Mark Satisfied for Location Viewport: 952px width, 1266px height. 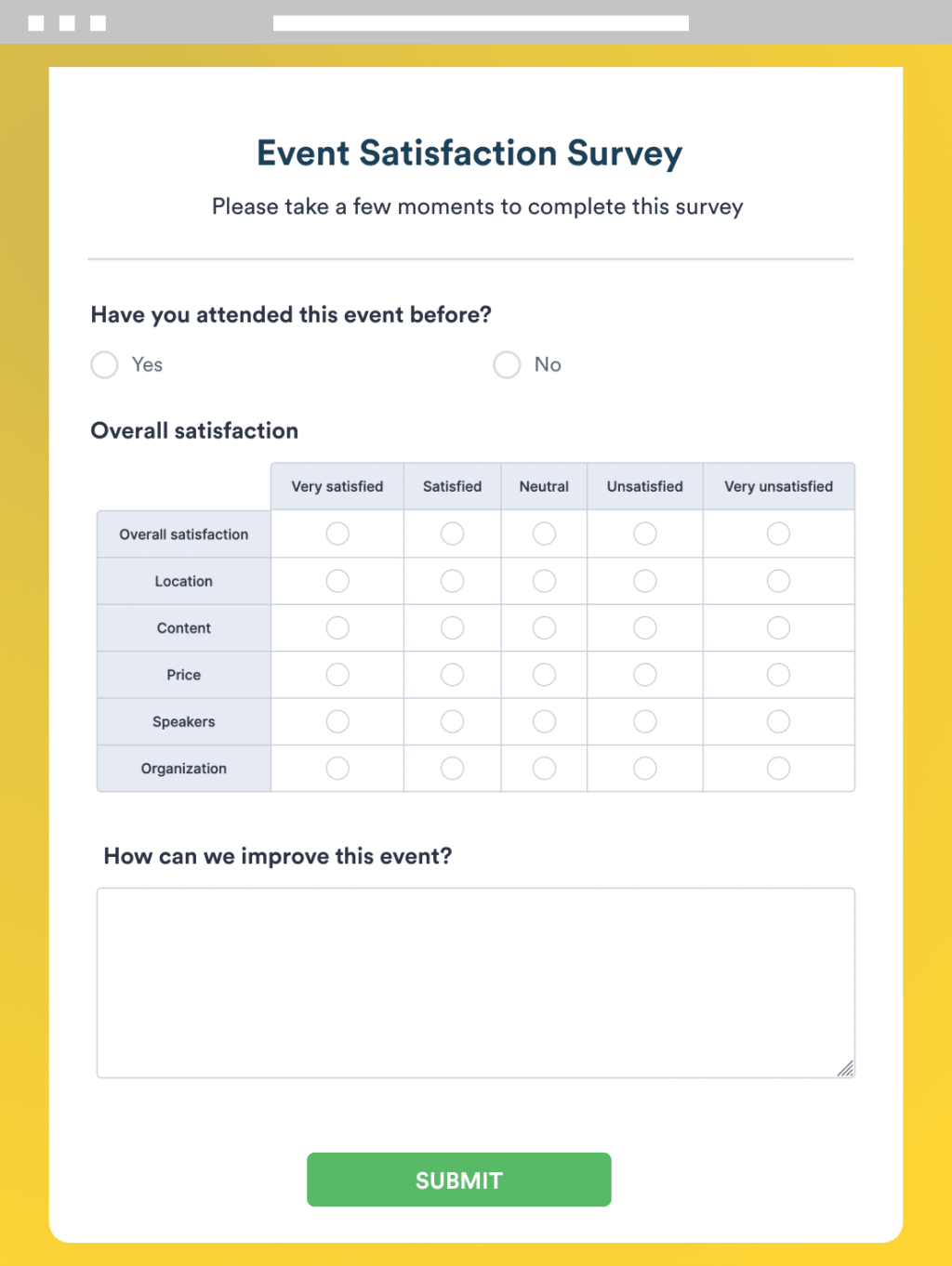452,581
